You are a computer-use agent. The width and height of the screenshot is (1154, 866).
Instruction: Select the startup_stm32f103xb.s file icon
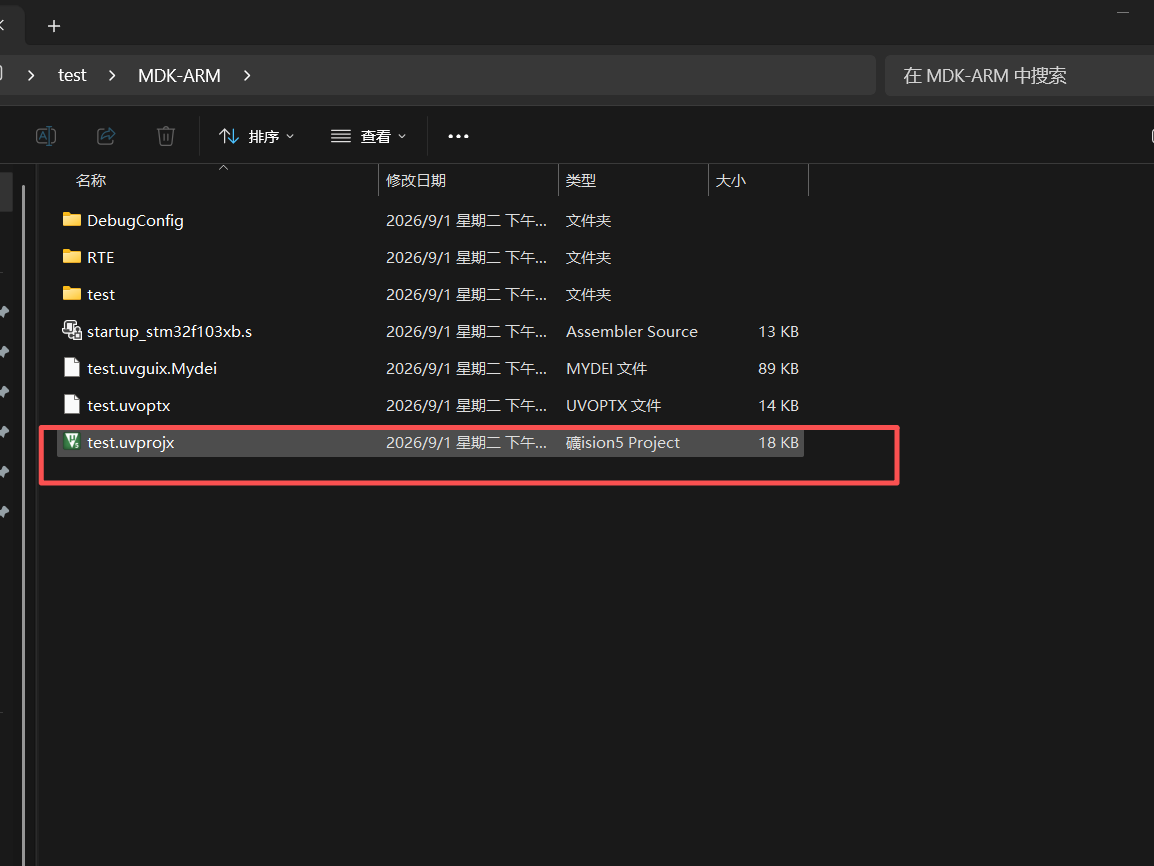point(71,330)
